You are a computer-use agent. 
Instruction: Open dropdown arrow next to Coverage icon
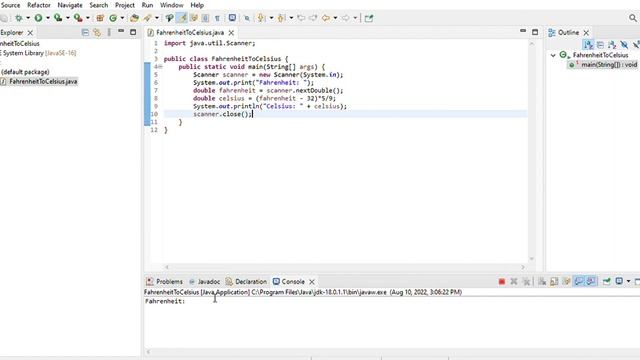[x=67, y=18]
